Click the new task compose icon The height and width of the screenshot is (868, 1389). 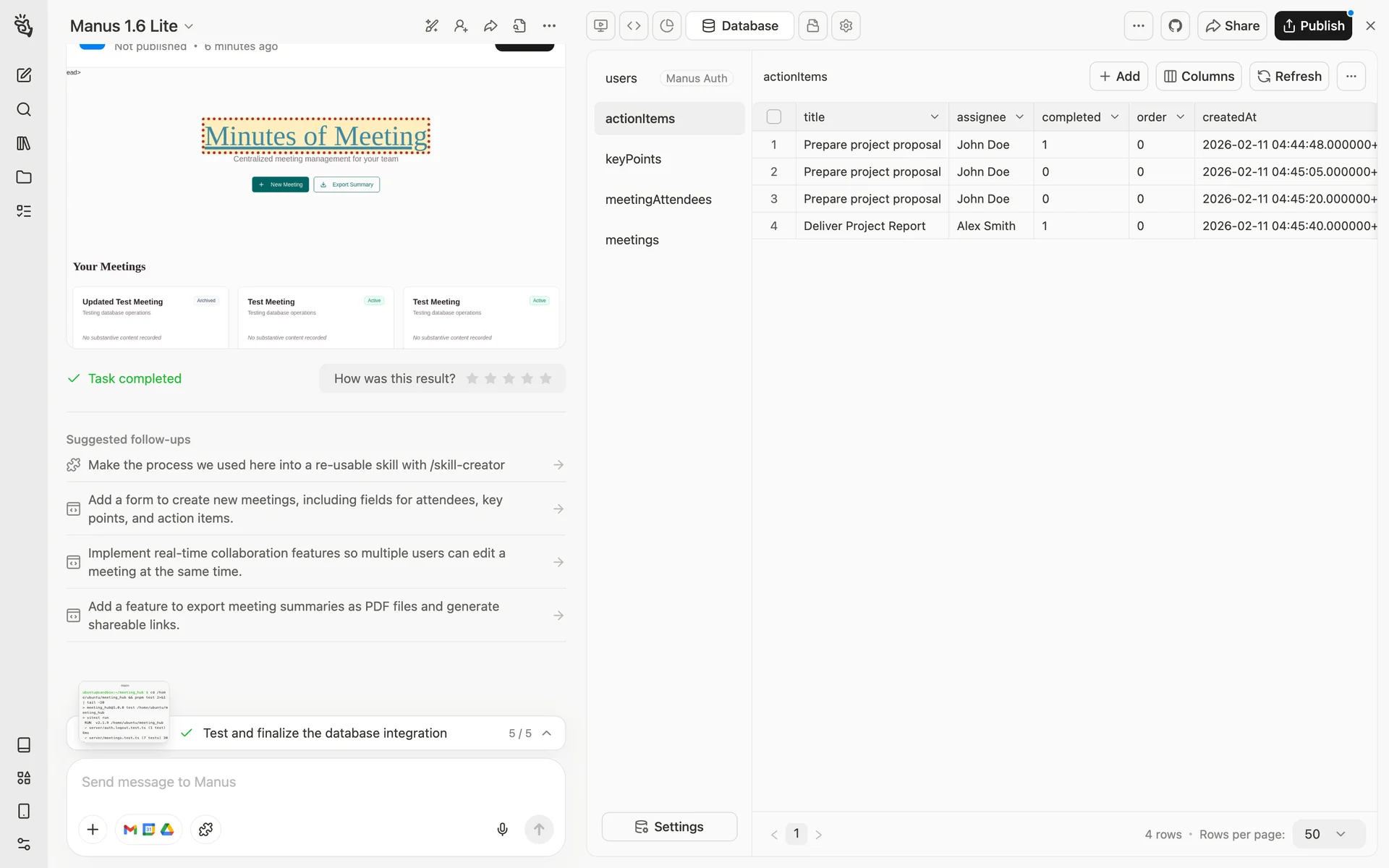tap(24, 75)
